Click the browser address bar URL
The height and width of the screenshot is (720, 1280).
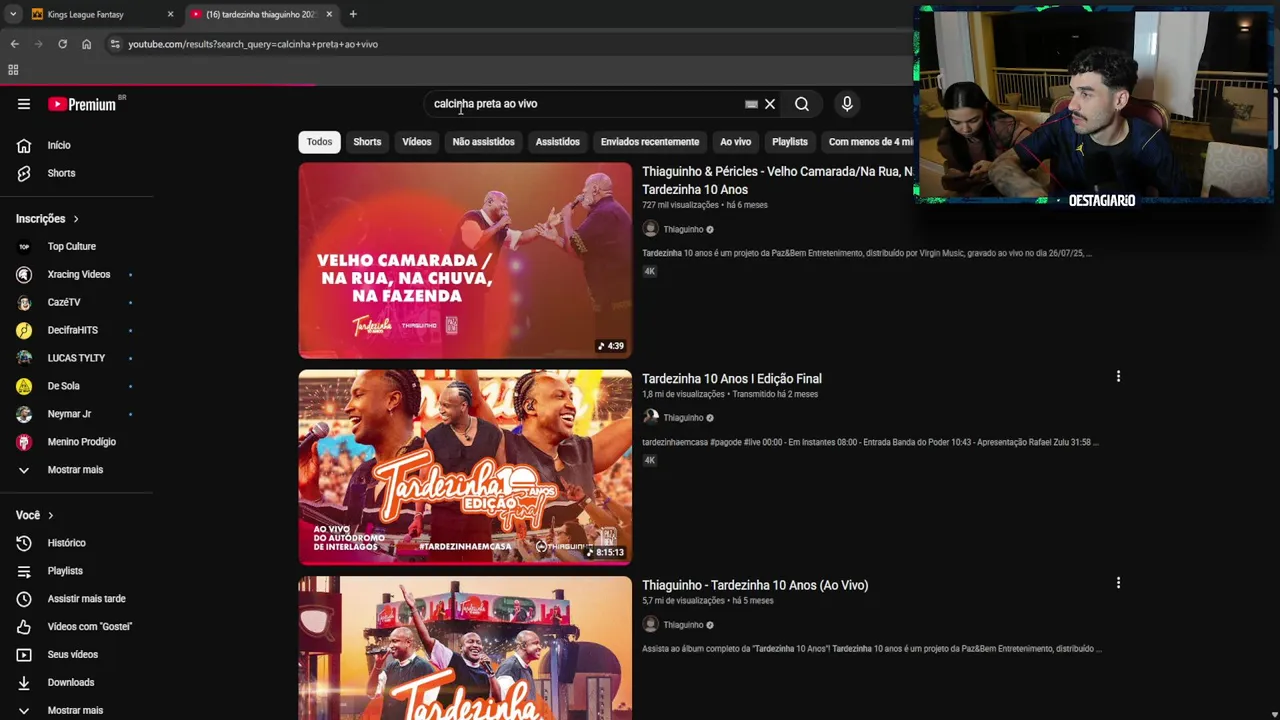[x=253, y=44]
